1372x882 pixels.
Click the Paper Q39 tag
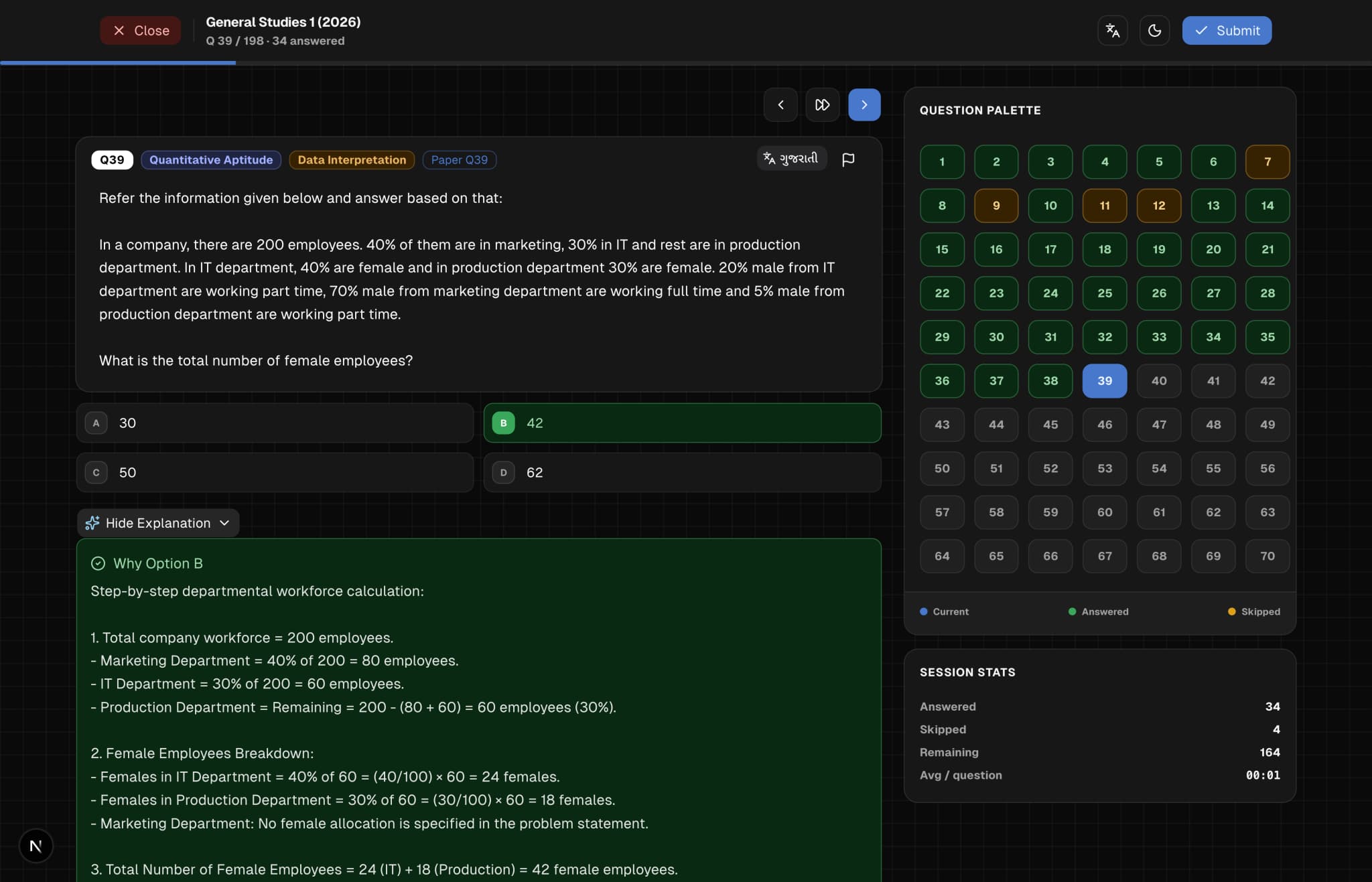coord(459,160)
